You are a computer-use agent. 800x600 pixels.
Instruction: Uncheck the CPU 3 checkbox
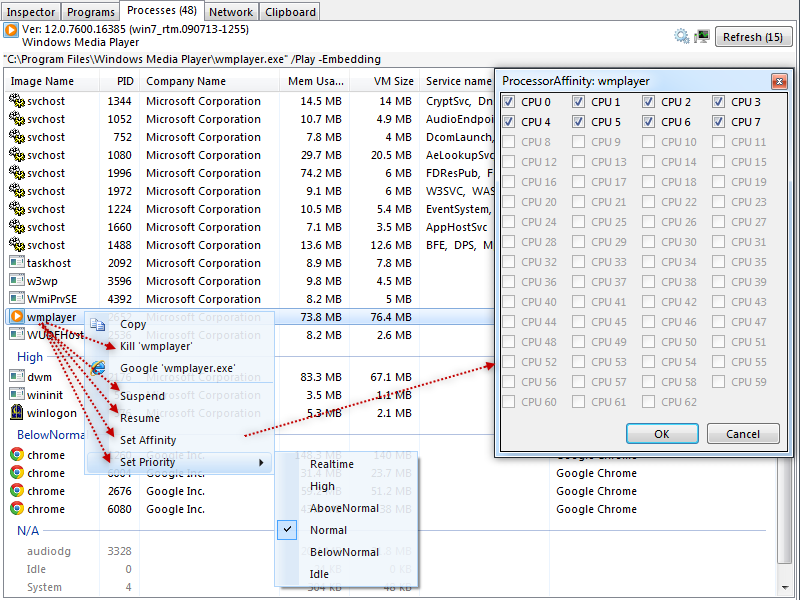coord(718,102)
